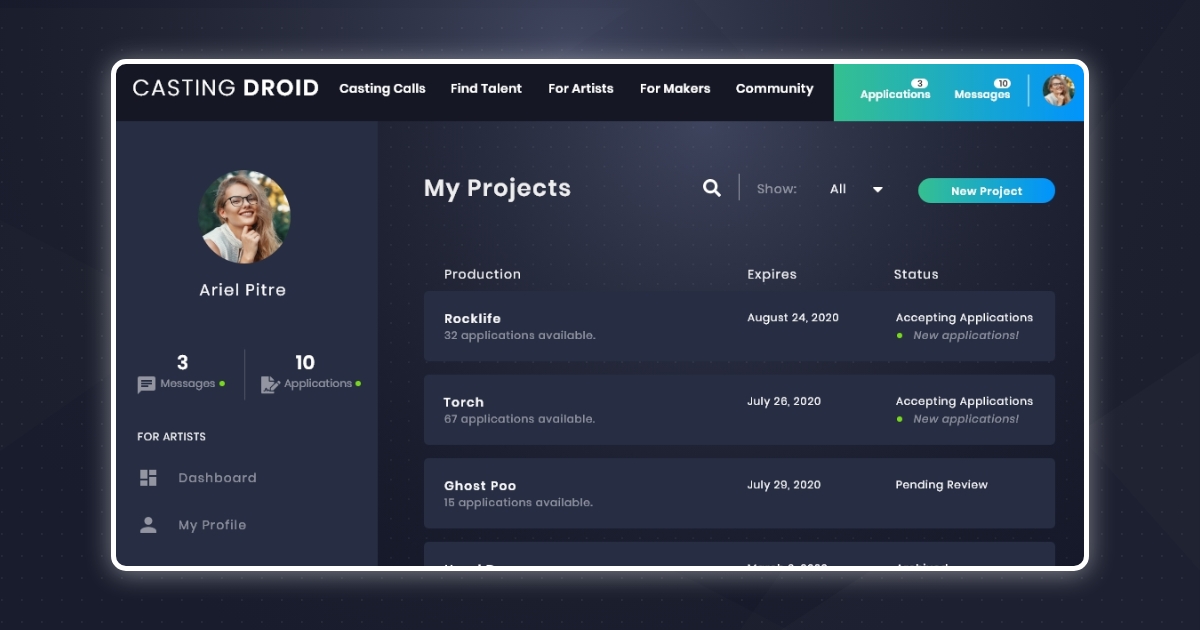This screenshot has height=630, width=1200.
Task: Click the CASTING DROID logo
Action: 225,88
